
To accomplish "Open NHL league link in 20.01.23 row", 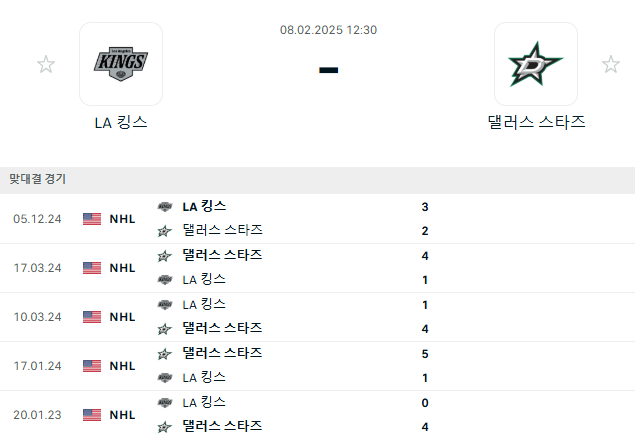I will (x=122, y=415).
